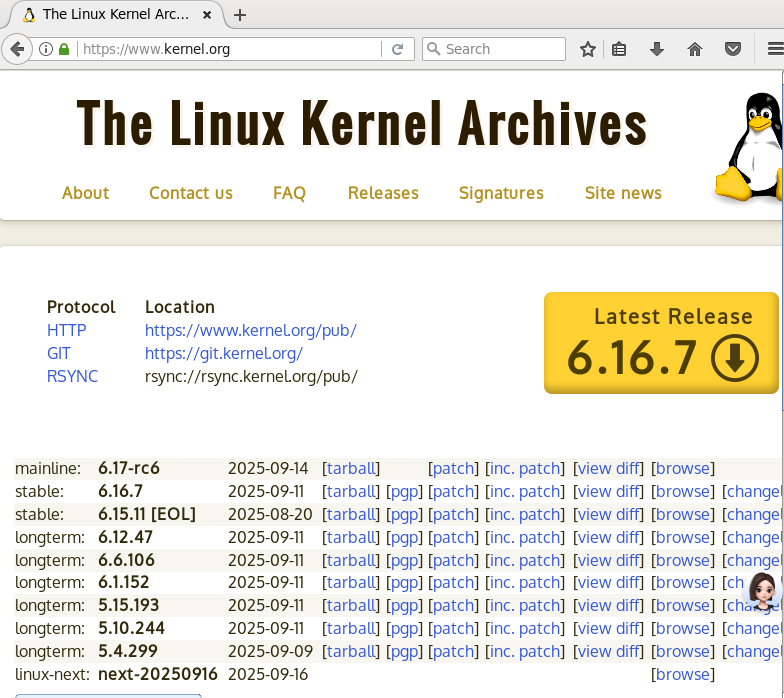The image size is (784, 698).
Task: Open browse link for linux-next next-20250916
Action: point(682,674)
